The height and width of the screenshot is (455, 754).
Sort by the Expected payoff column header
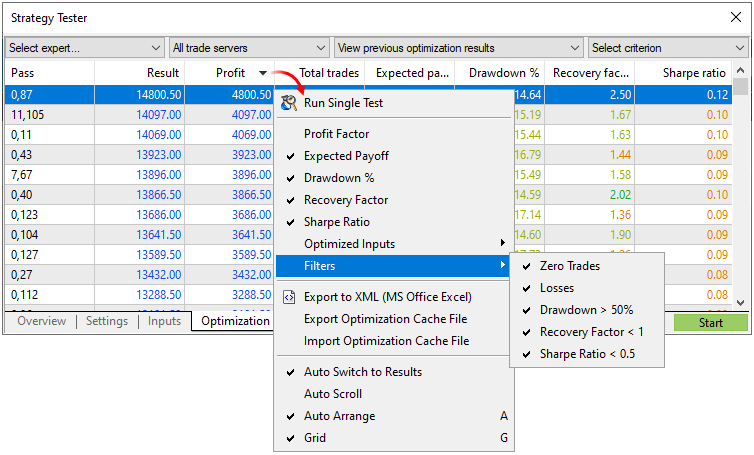[410, 73]
